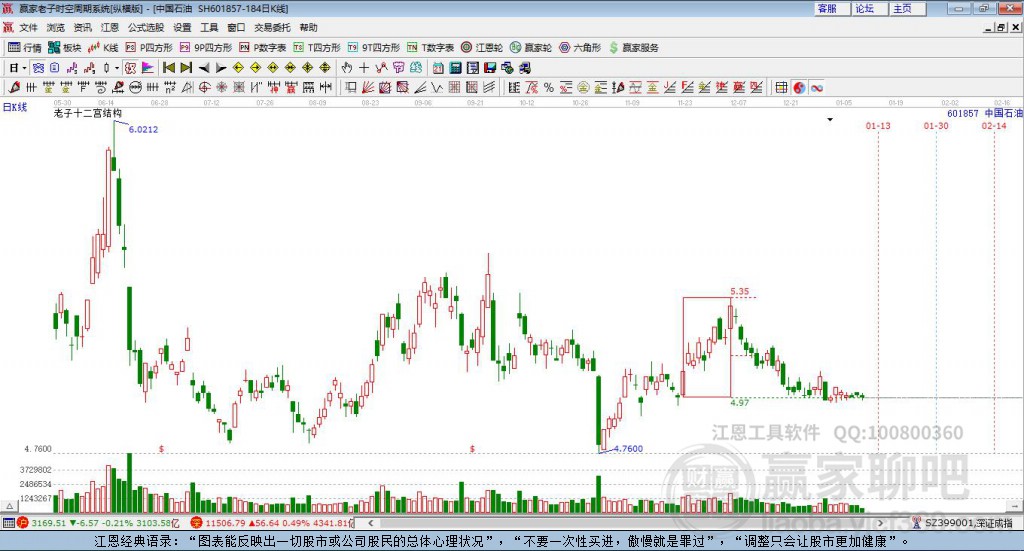
Task: Select the spiral drawing tool
Action: click(x=101, y=87)
